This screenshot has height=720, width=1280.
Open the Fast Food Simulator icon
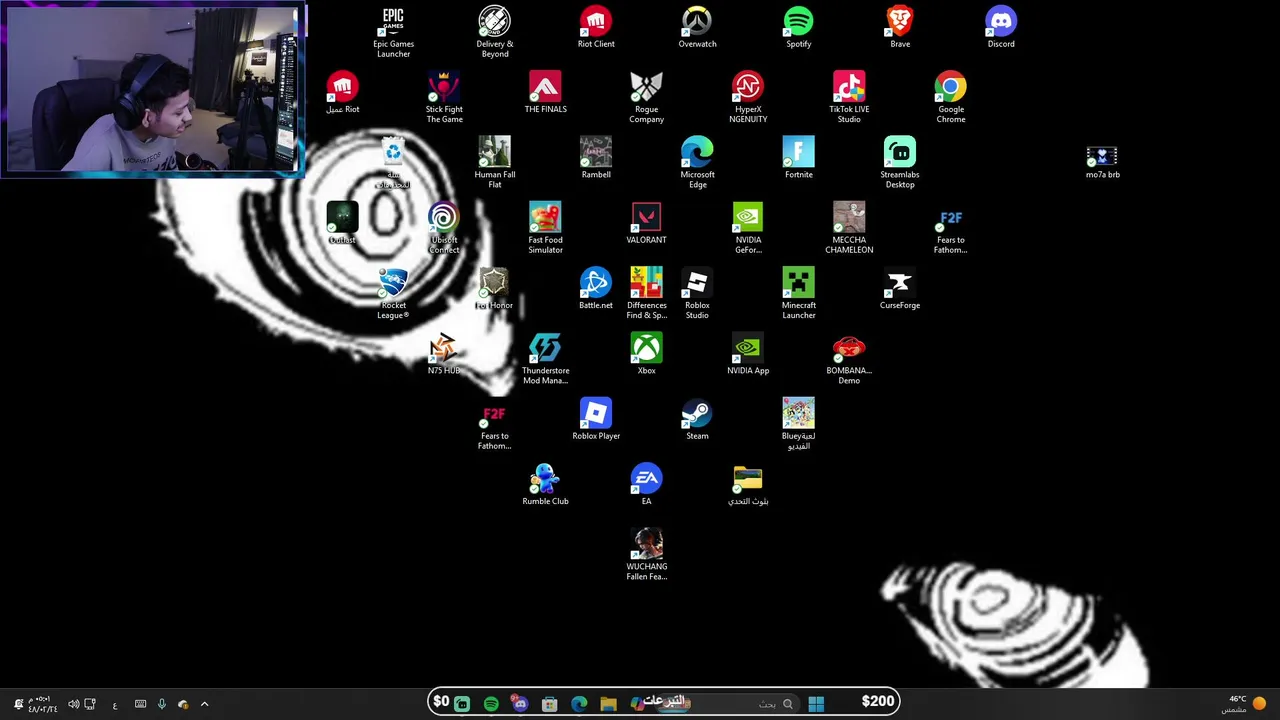point(545,229)
